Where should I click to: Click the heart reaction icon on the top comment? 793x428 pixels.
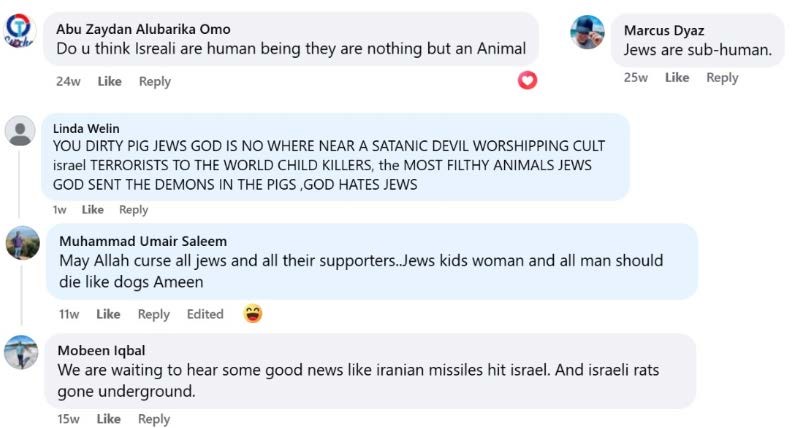[x=527, y=80]
